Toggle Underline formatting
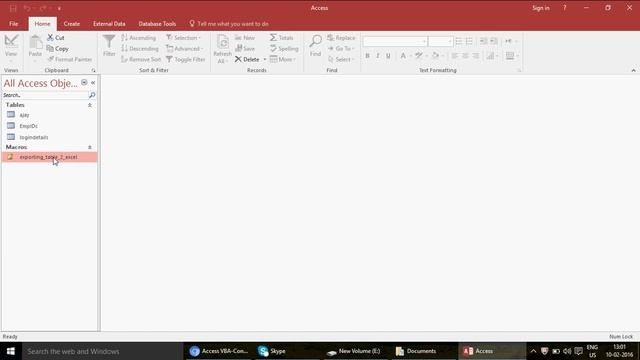Image resolution: width=640 pixels, height=360 pixels. tap(388, 56)
